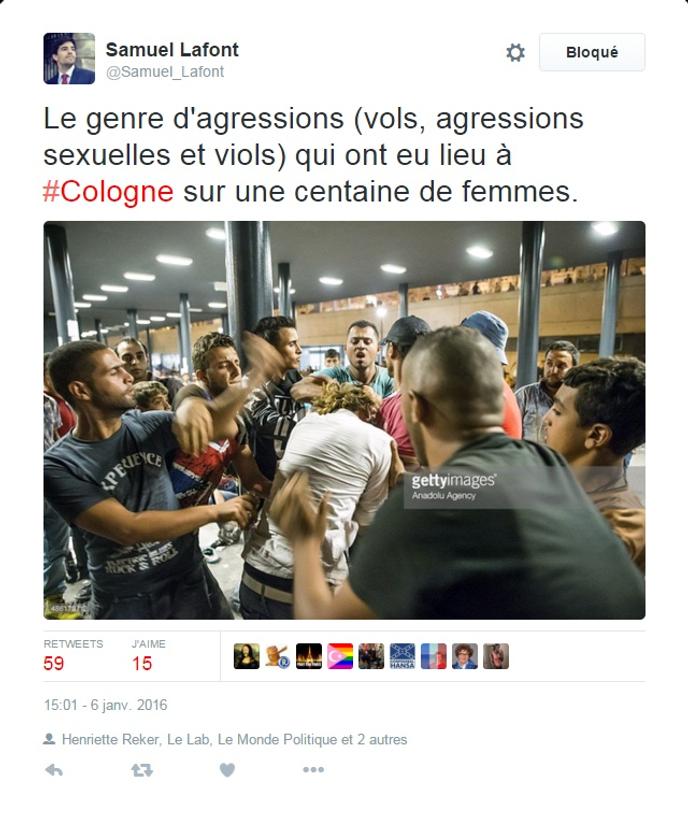Expand the '2 autres' tagged users
The width and height of the screenshot is (688, 815).
tap(381, 739)
